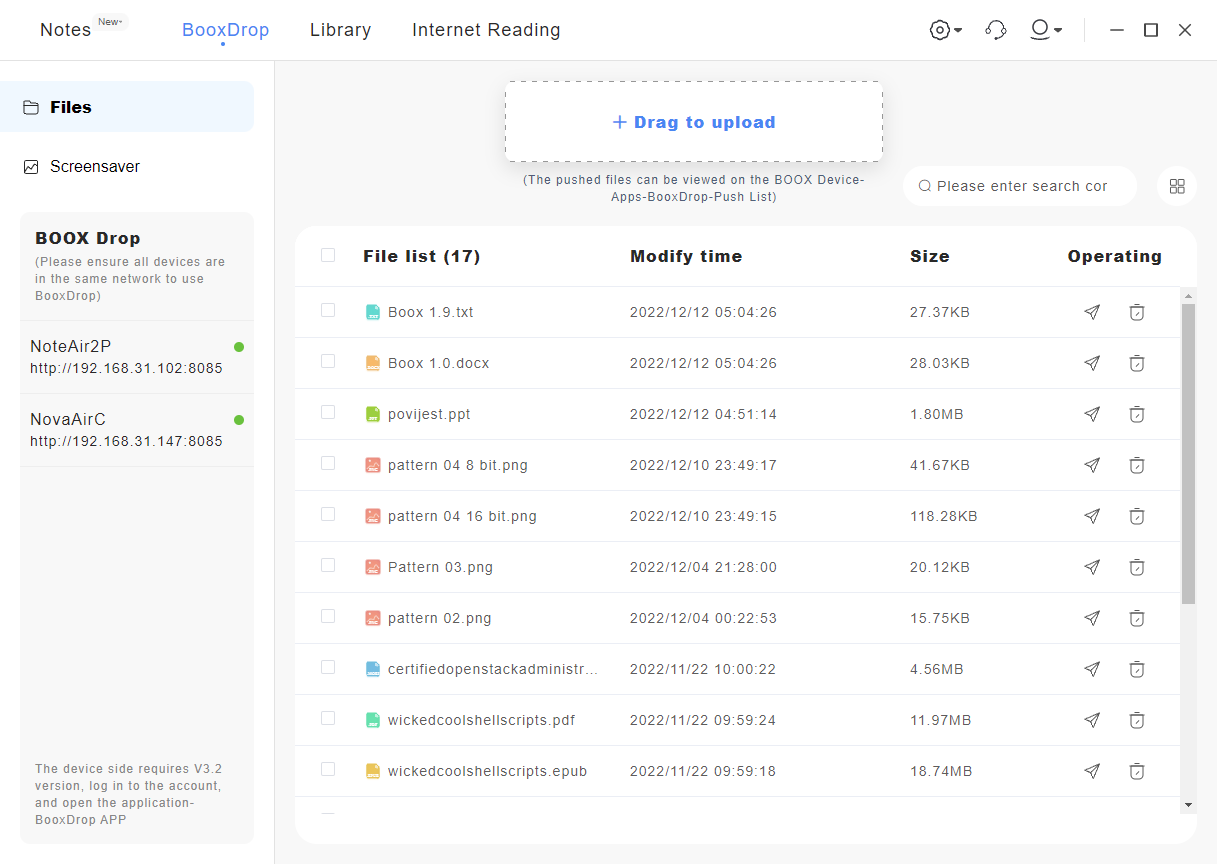Select Files in the sidebar
The height and width of the screenshot is (864, 1217).
[127, 107]
